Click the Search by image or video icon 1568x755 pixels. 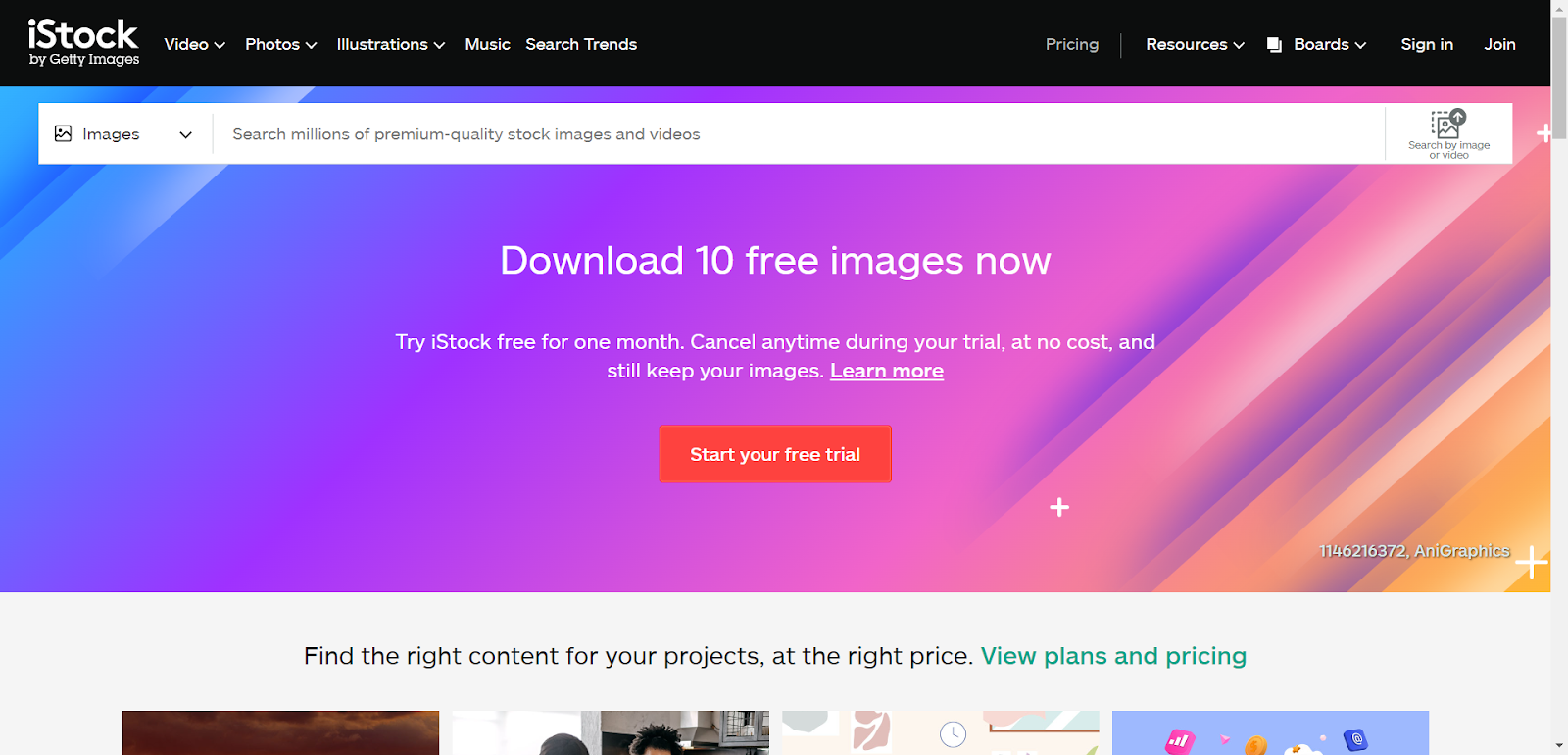coord(1448,133)
